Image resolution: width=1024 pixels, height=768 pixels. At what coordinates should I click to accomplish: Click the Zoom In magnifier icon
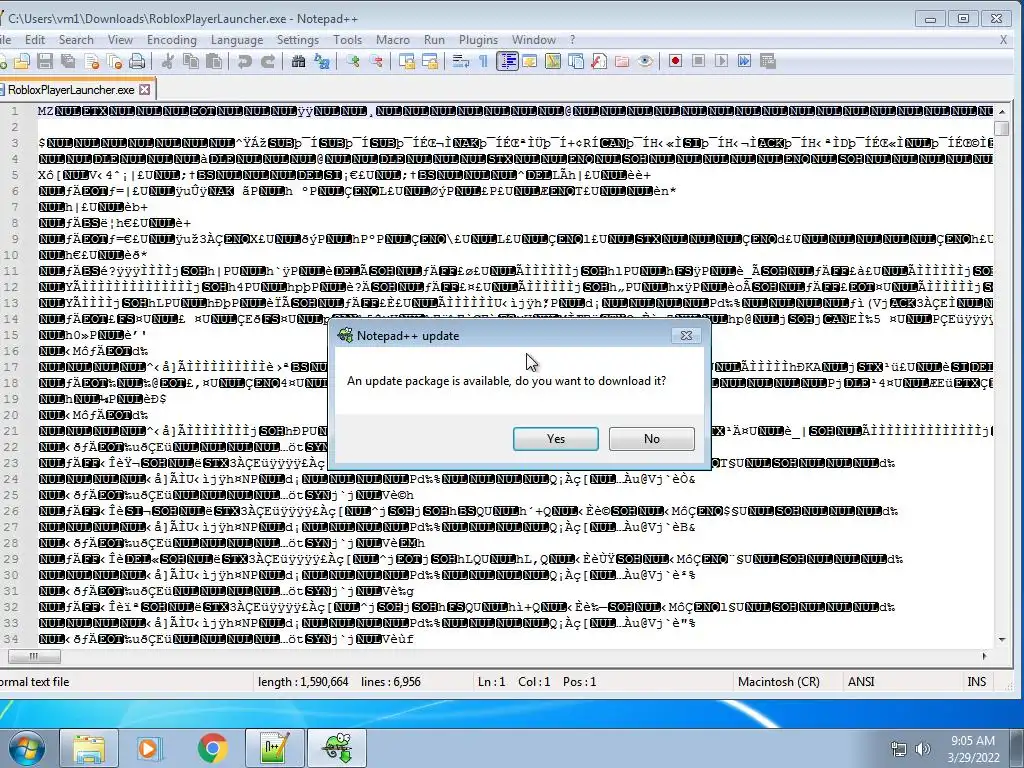point(353,61)
